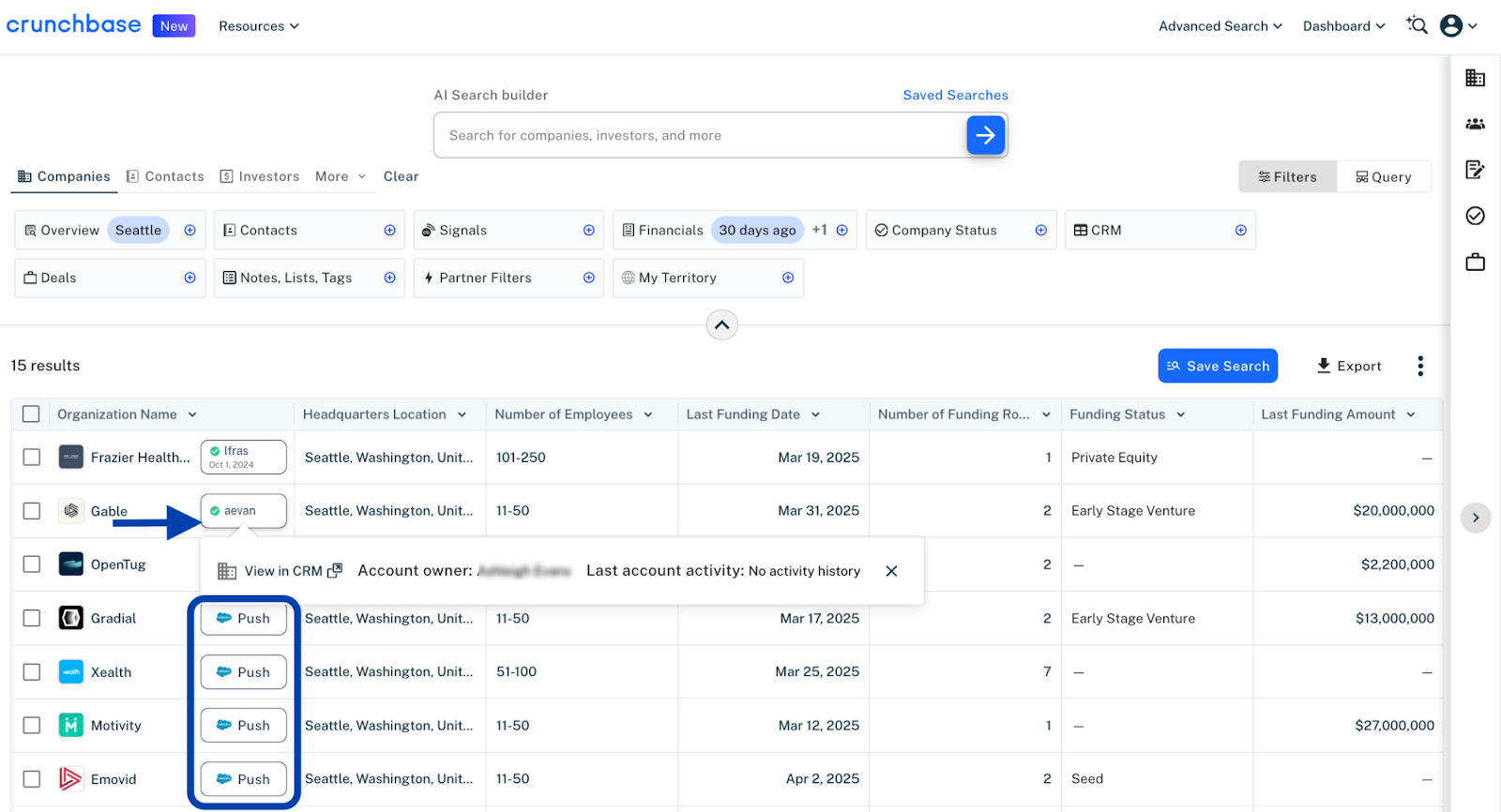Click the Crunchbase logo
This screenshot has height=812, width=1501.
tap(73, 24)
